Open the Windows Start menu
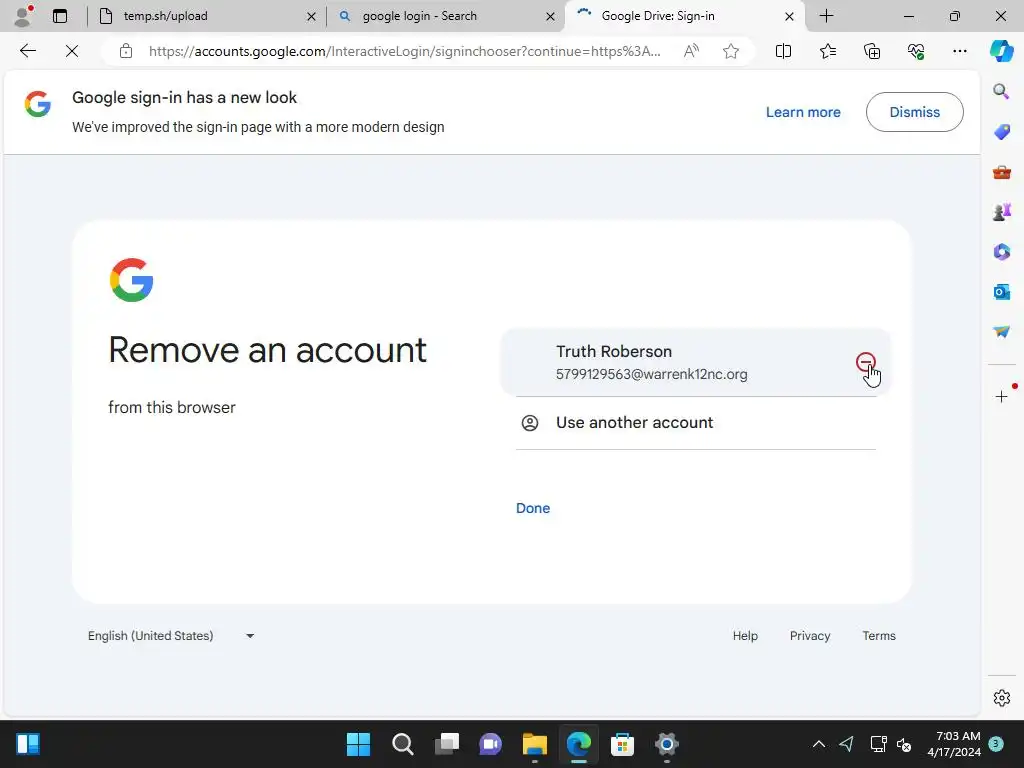The height and width of the screenshot is (768, 1024). tap(358, 744)
